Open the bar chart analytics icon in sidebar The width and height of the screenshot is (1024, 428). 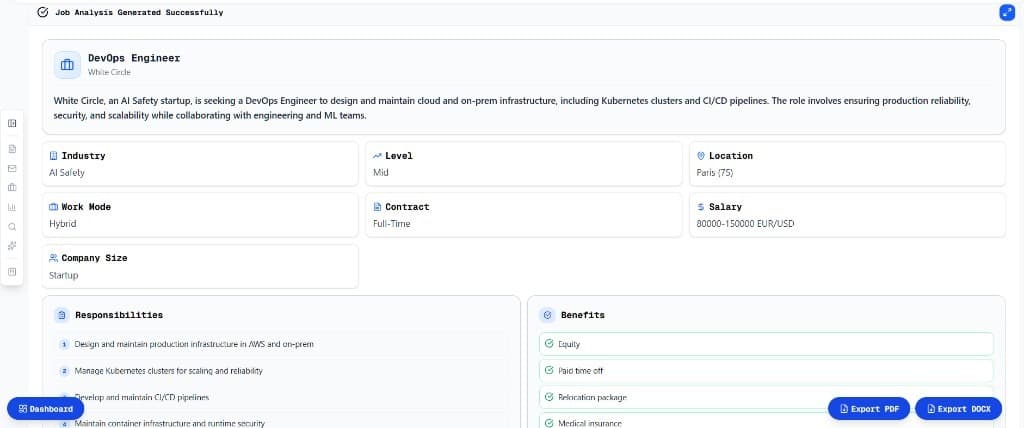coord(12,207)
